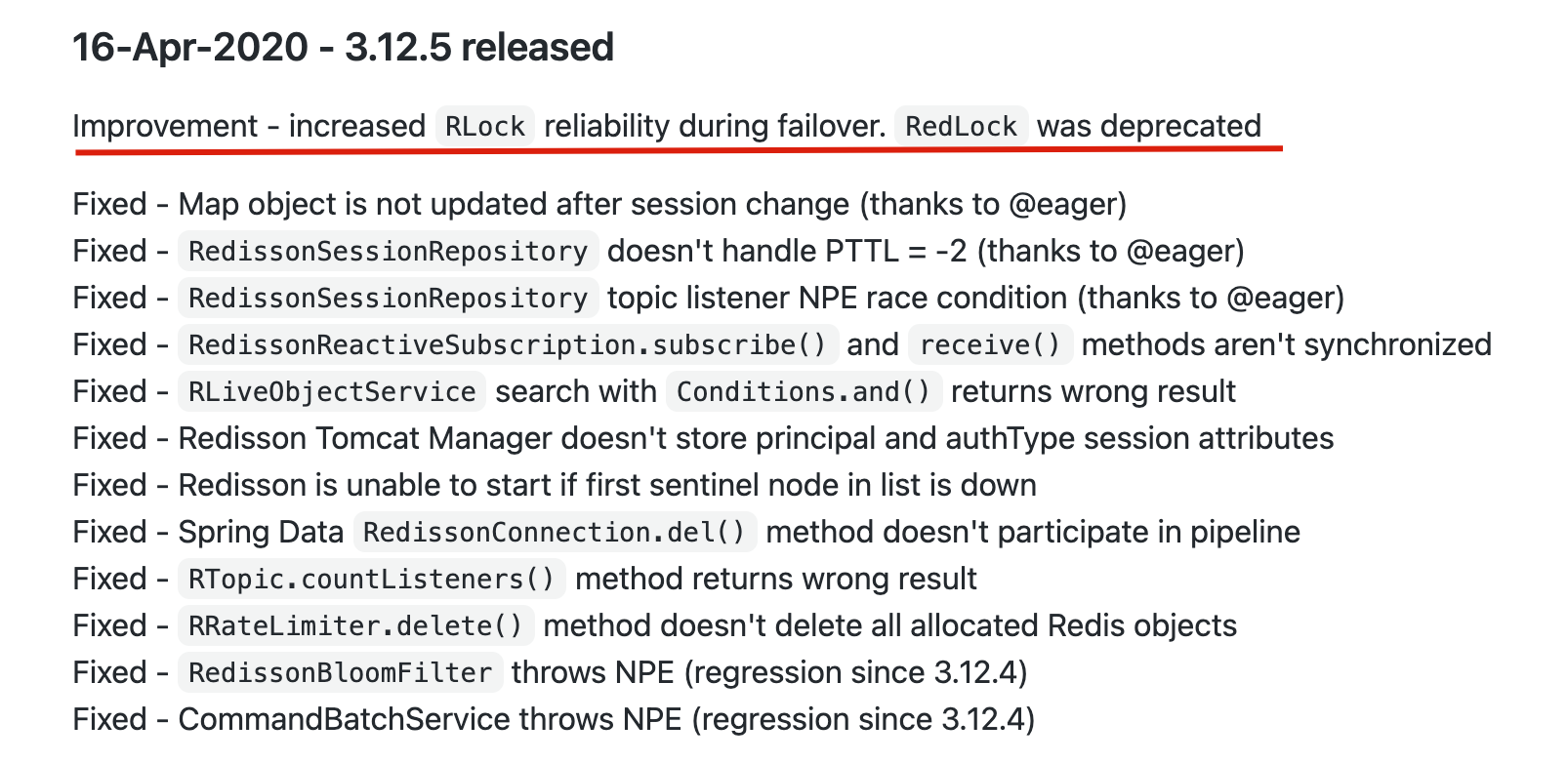Viewport: 1568px width, 763px height.
Task: Click the Conditions.and() code label
Action: pyautogui.click(x=804, y=391)
